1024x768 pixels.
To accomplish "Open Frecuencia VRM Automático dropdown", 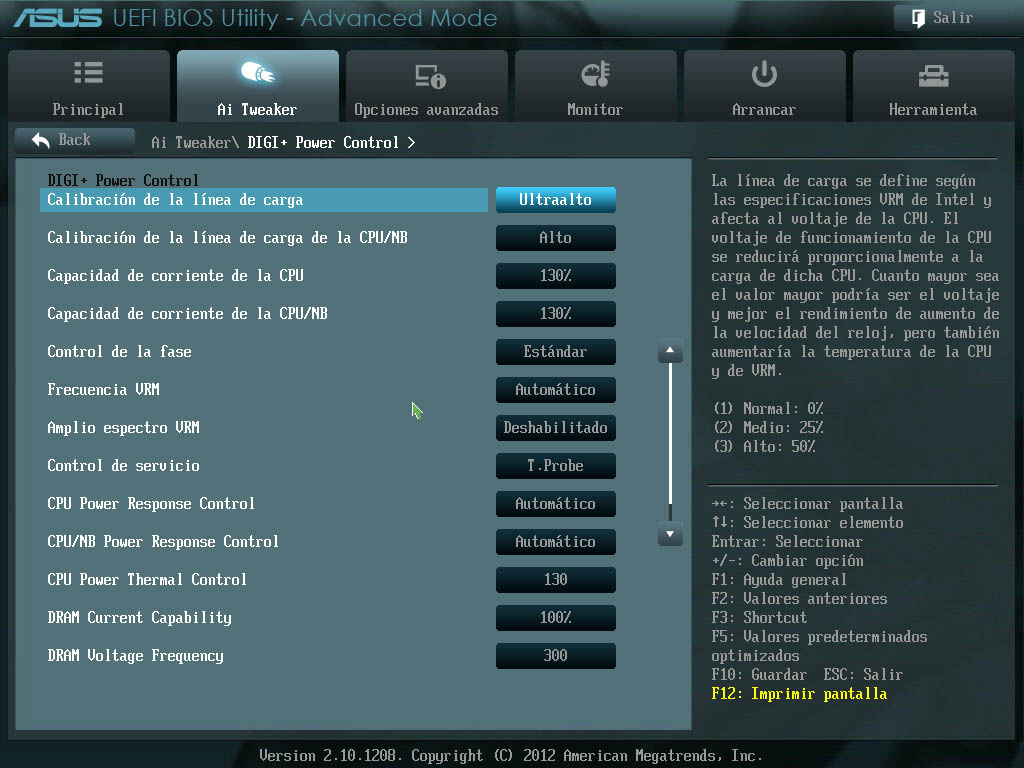I will point(556,390).
